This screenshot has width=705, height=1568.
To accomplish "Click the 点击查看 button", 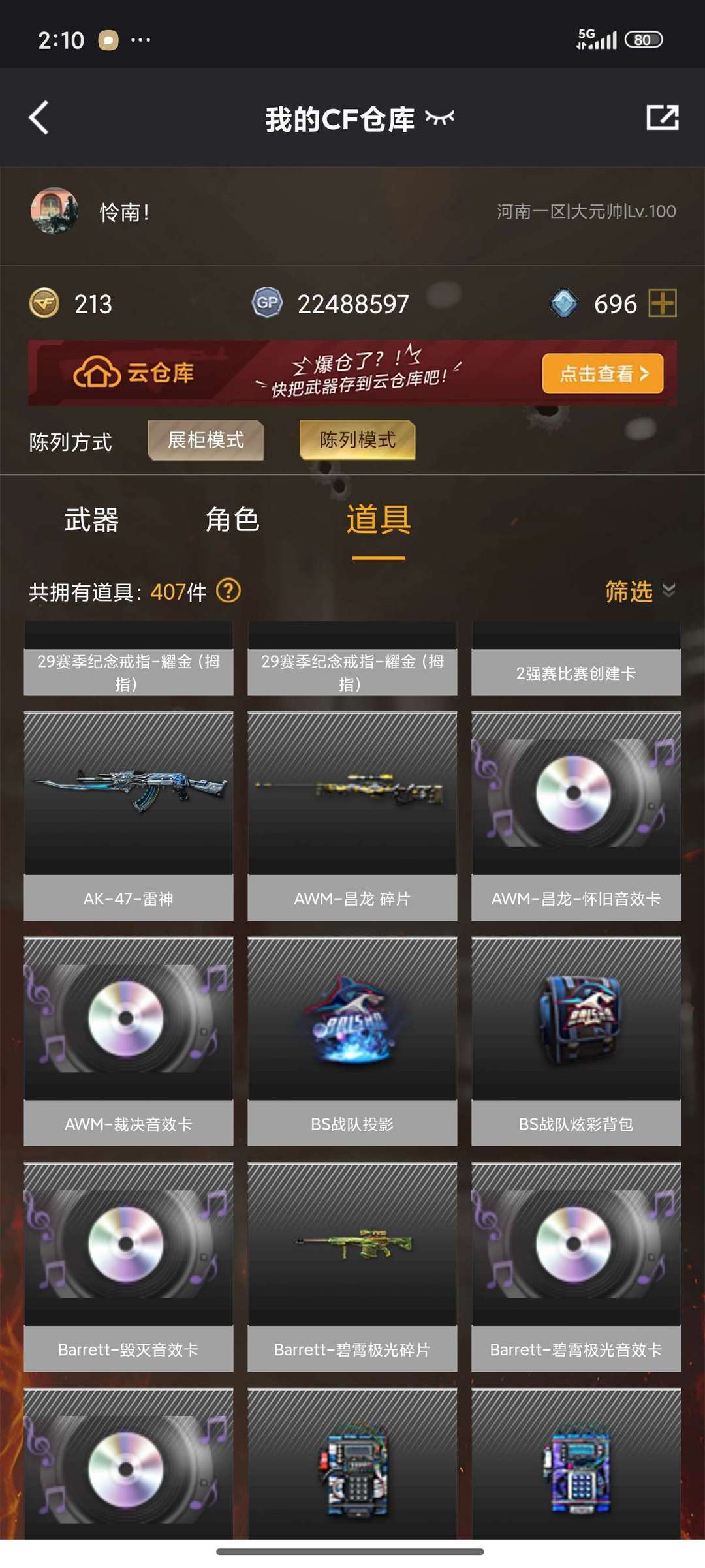I will pos(603,373).
